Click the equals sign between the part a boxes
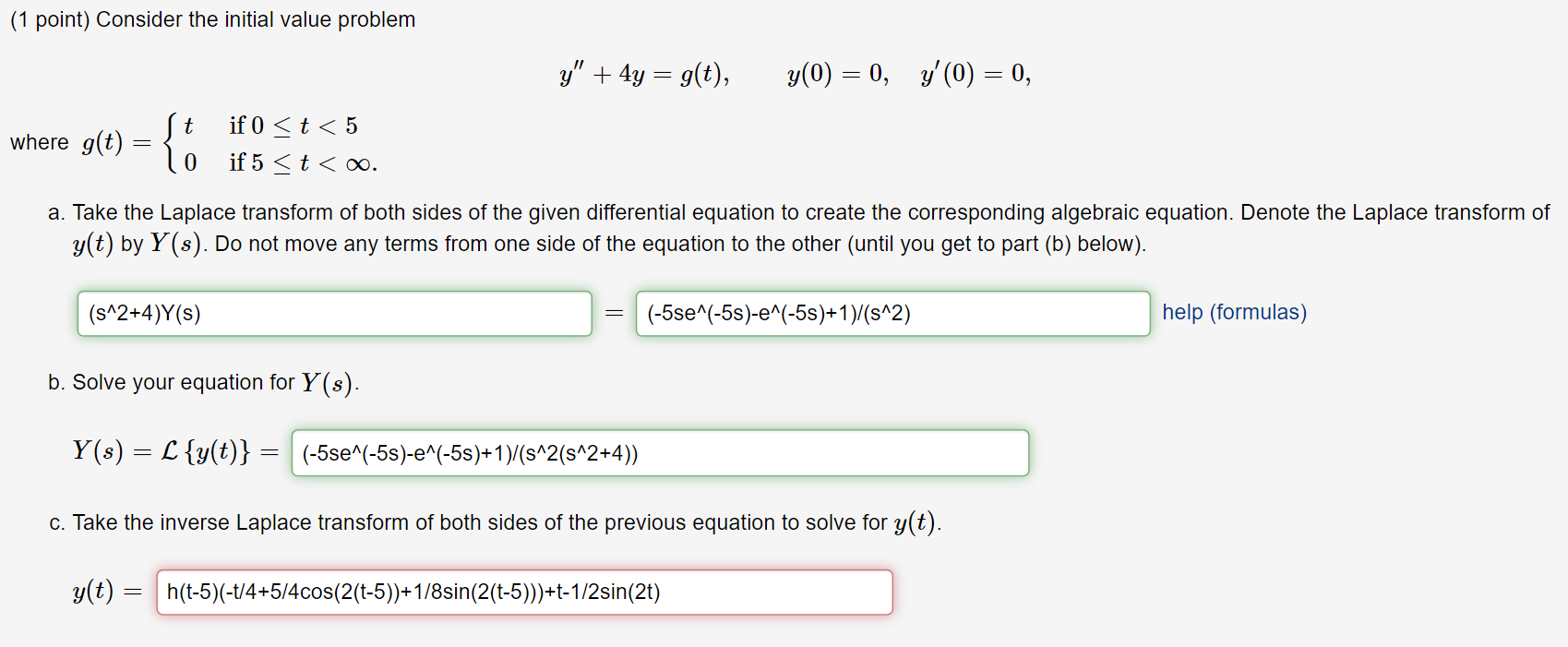This screenshot has height=647, width=1568. coord(612,314)
